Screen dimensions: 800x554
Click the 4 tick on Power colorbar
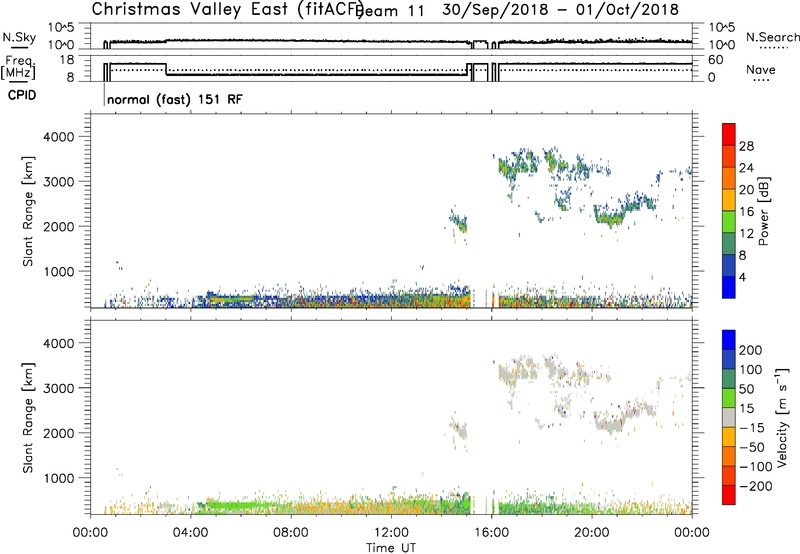(742, 277)
